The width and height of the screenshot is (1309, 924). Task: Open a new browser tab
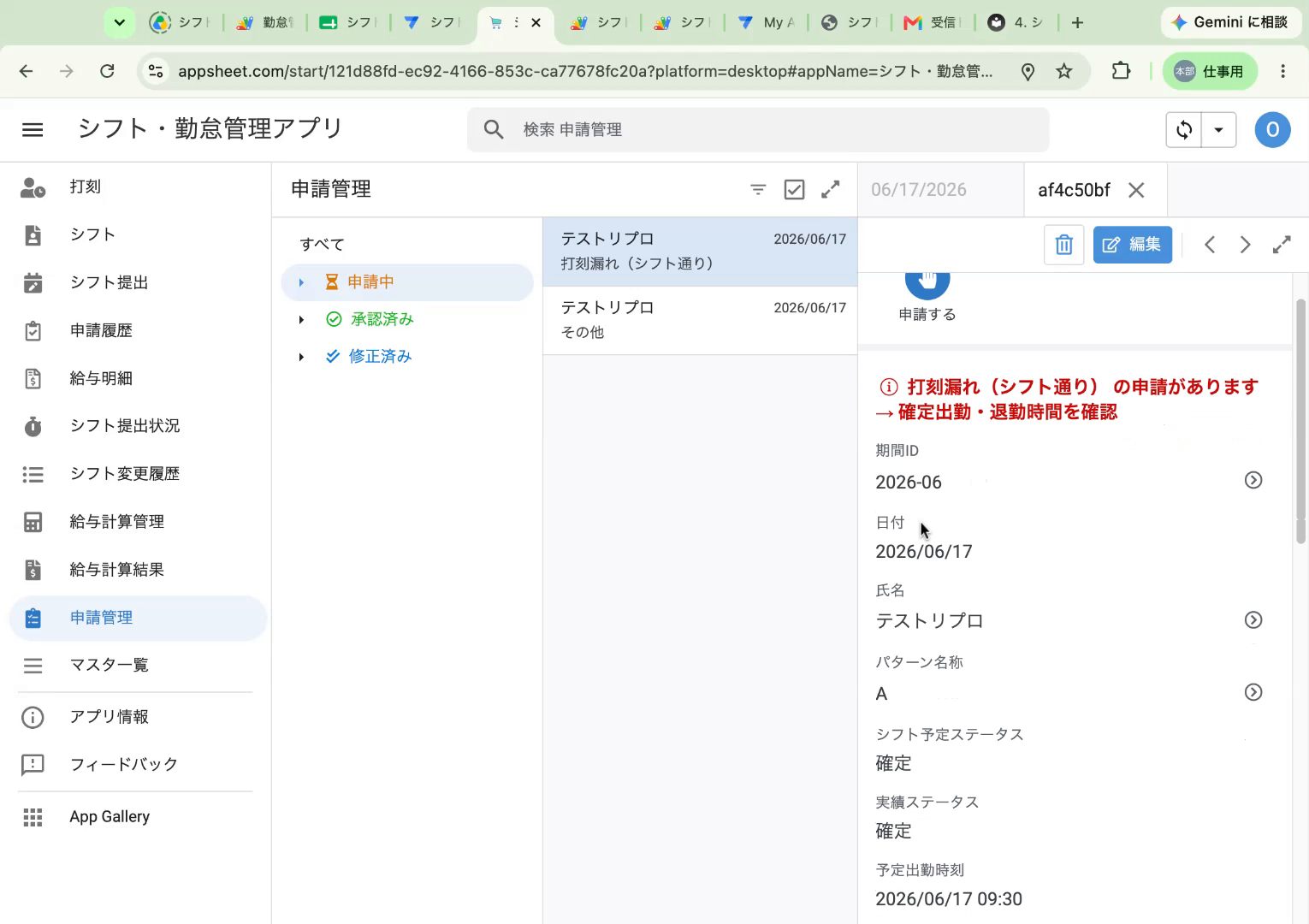[1078, 23]
